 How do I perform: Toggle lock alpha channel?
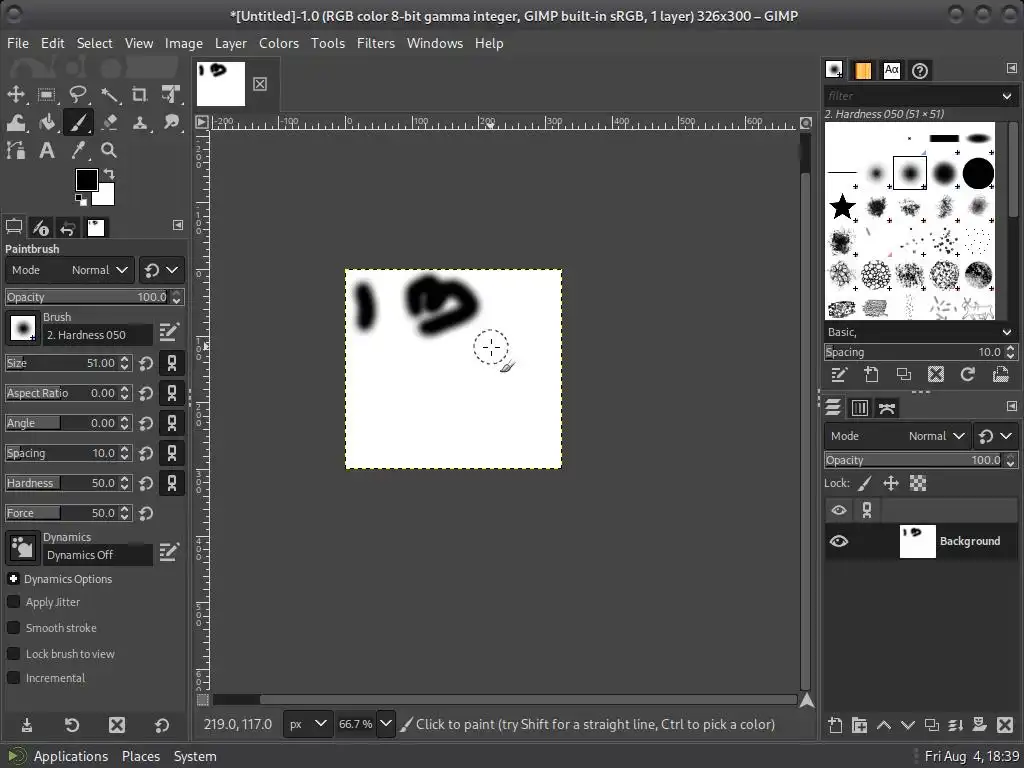[918, 483]
